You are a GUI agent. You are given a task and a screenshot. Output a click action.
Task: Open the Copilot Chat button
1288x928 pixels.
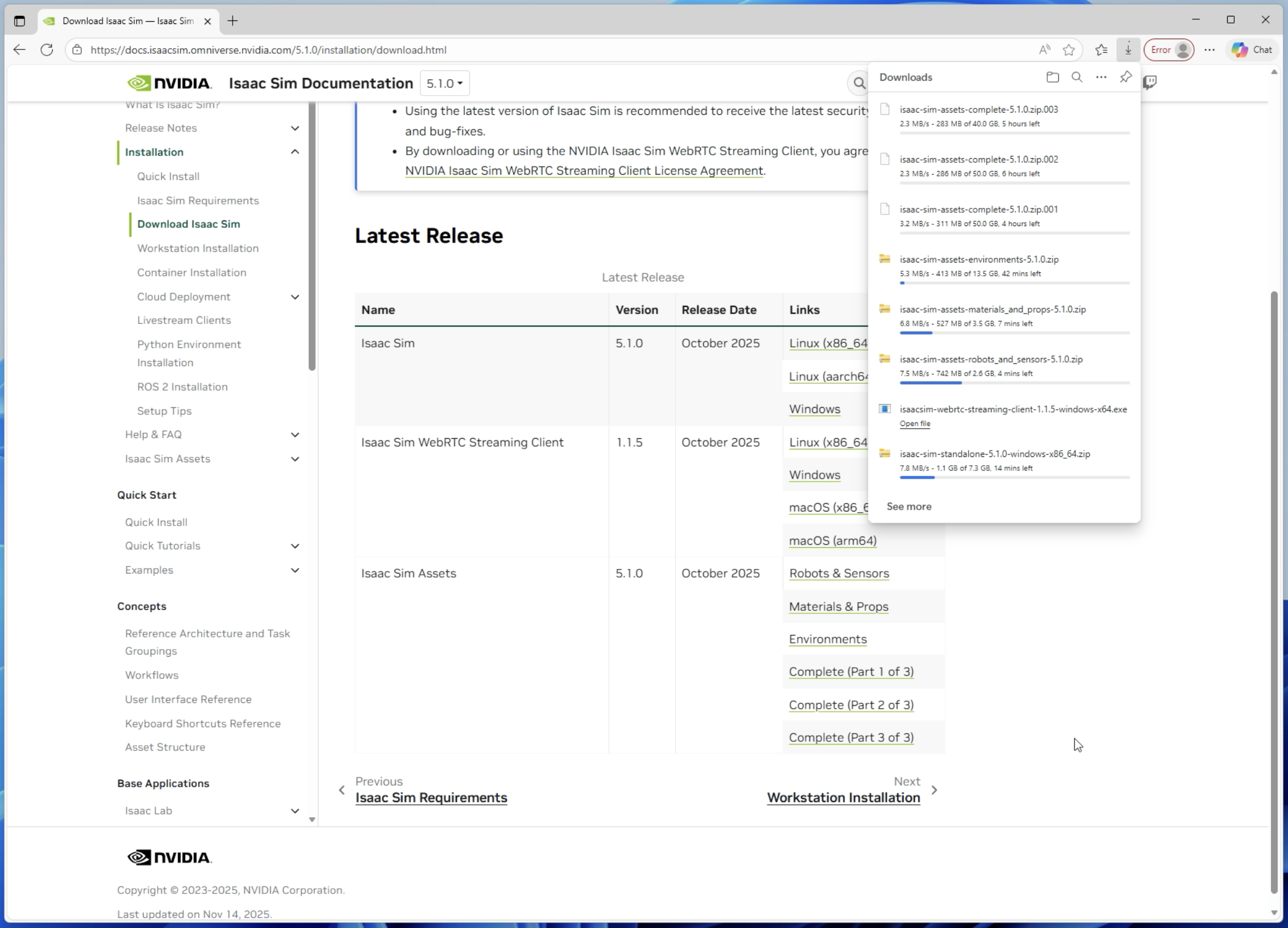click(x=1252, y=50)
